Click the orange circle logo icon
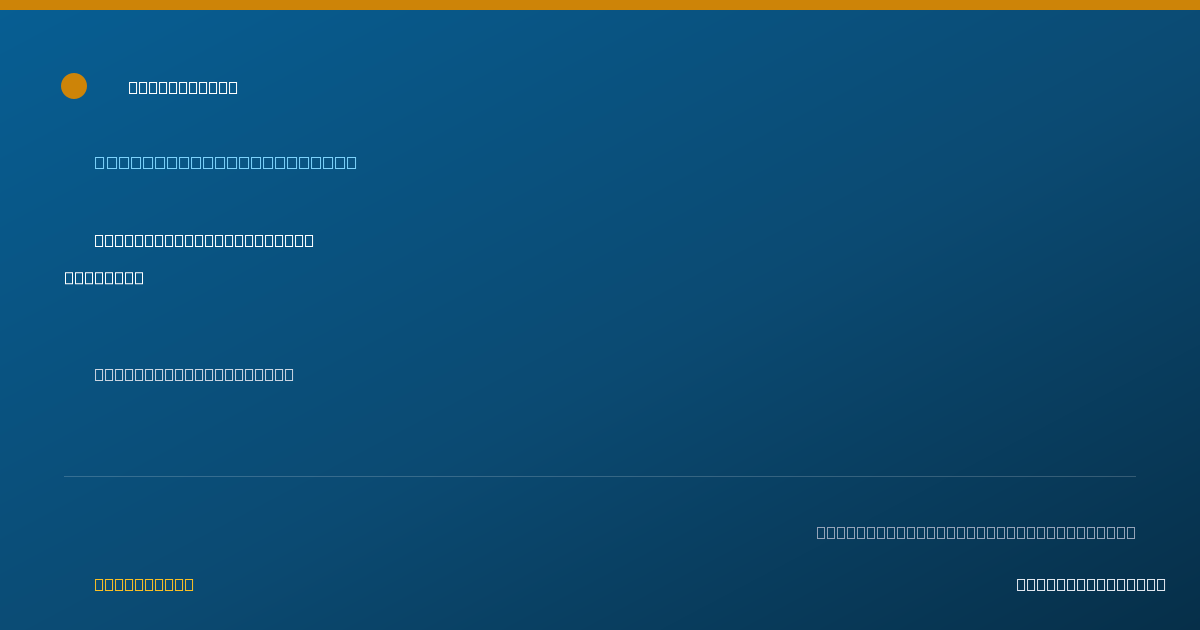Screen dimensions: 1200x630 (74, 86)
